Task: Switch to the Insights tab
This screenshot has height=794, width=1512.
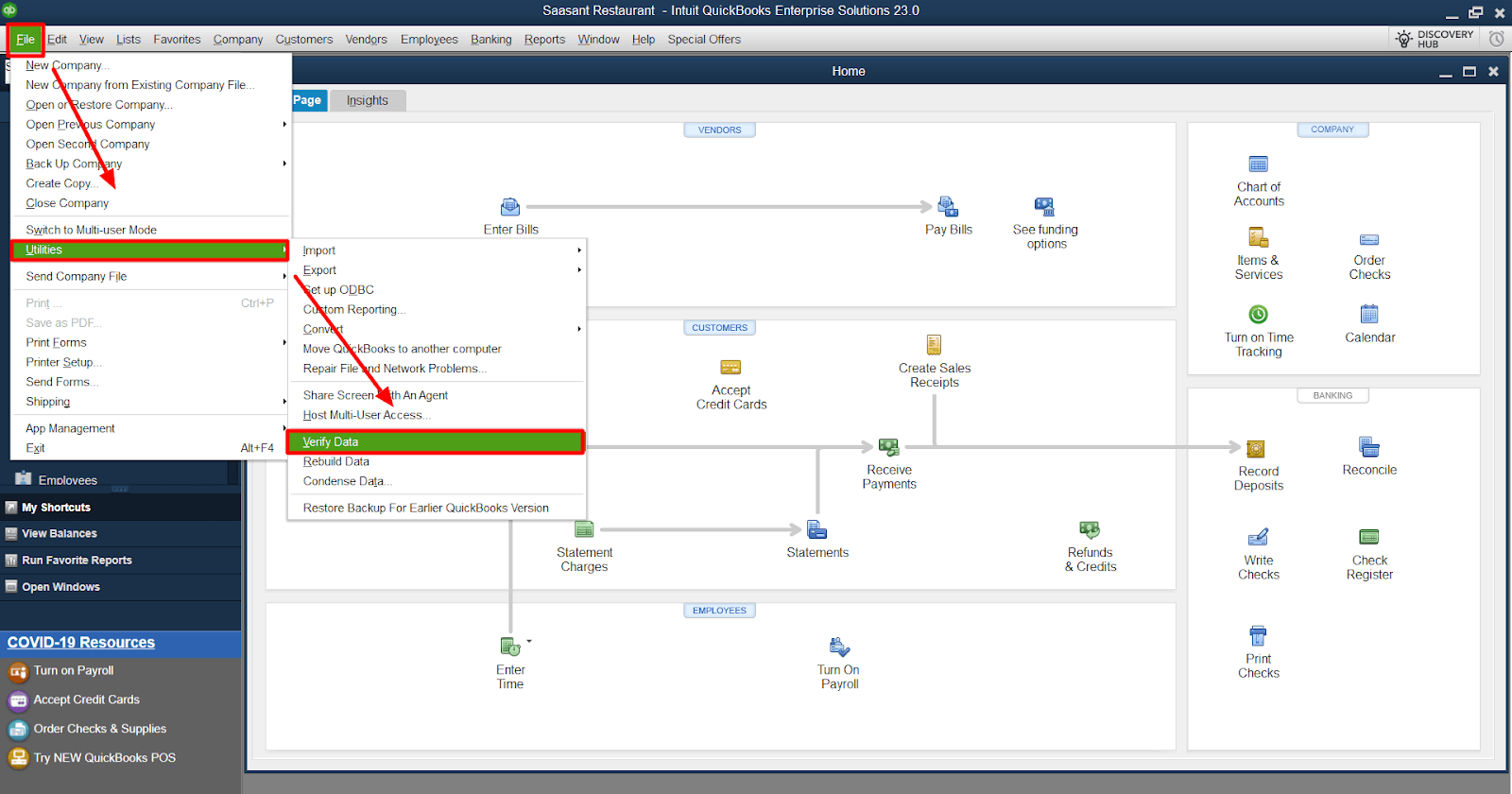Action: point(367,100)
